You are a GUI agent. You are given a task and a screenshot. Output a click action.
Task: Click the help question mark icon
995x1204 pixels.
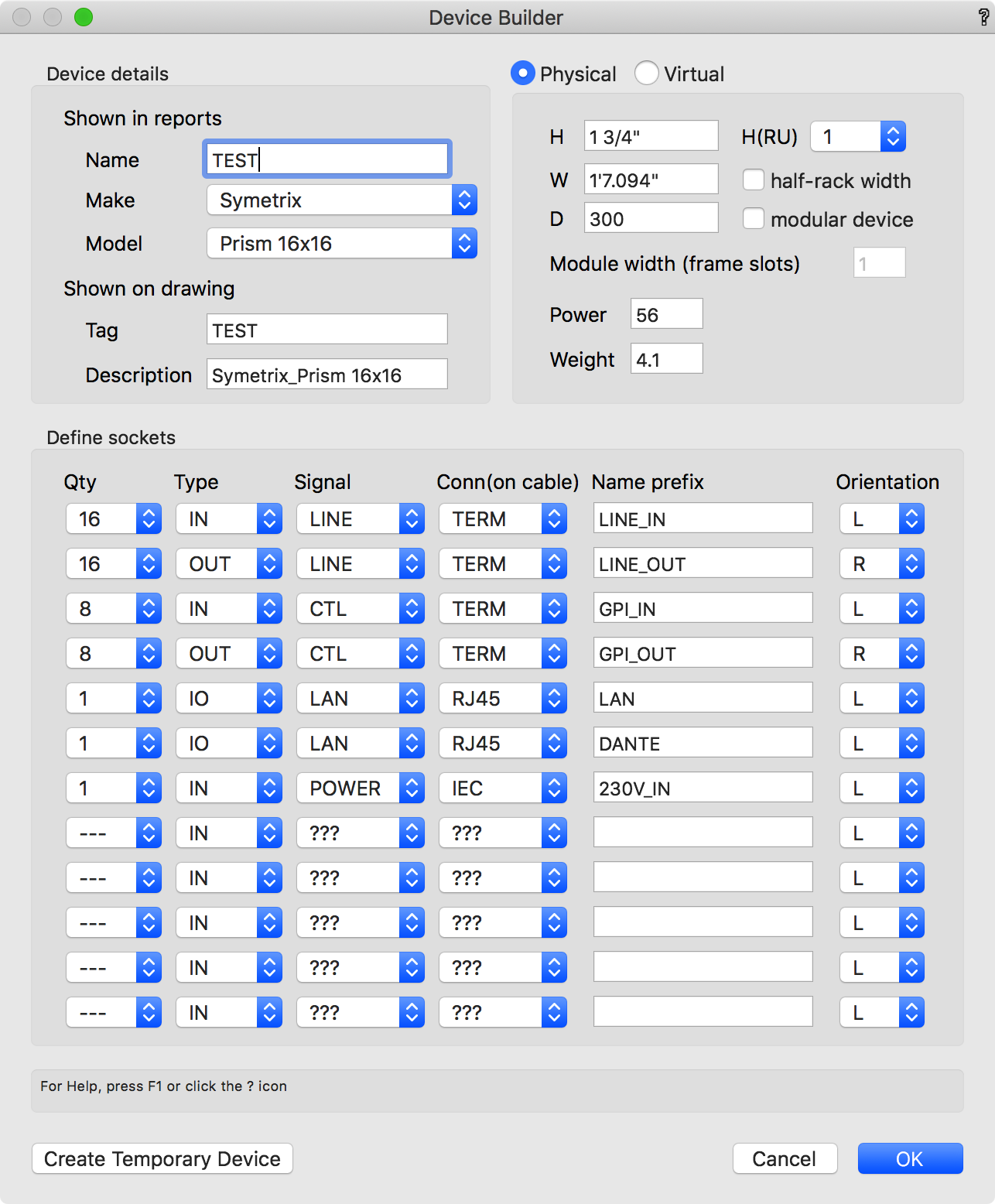tap(983, 18)
